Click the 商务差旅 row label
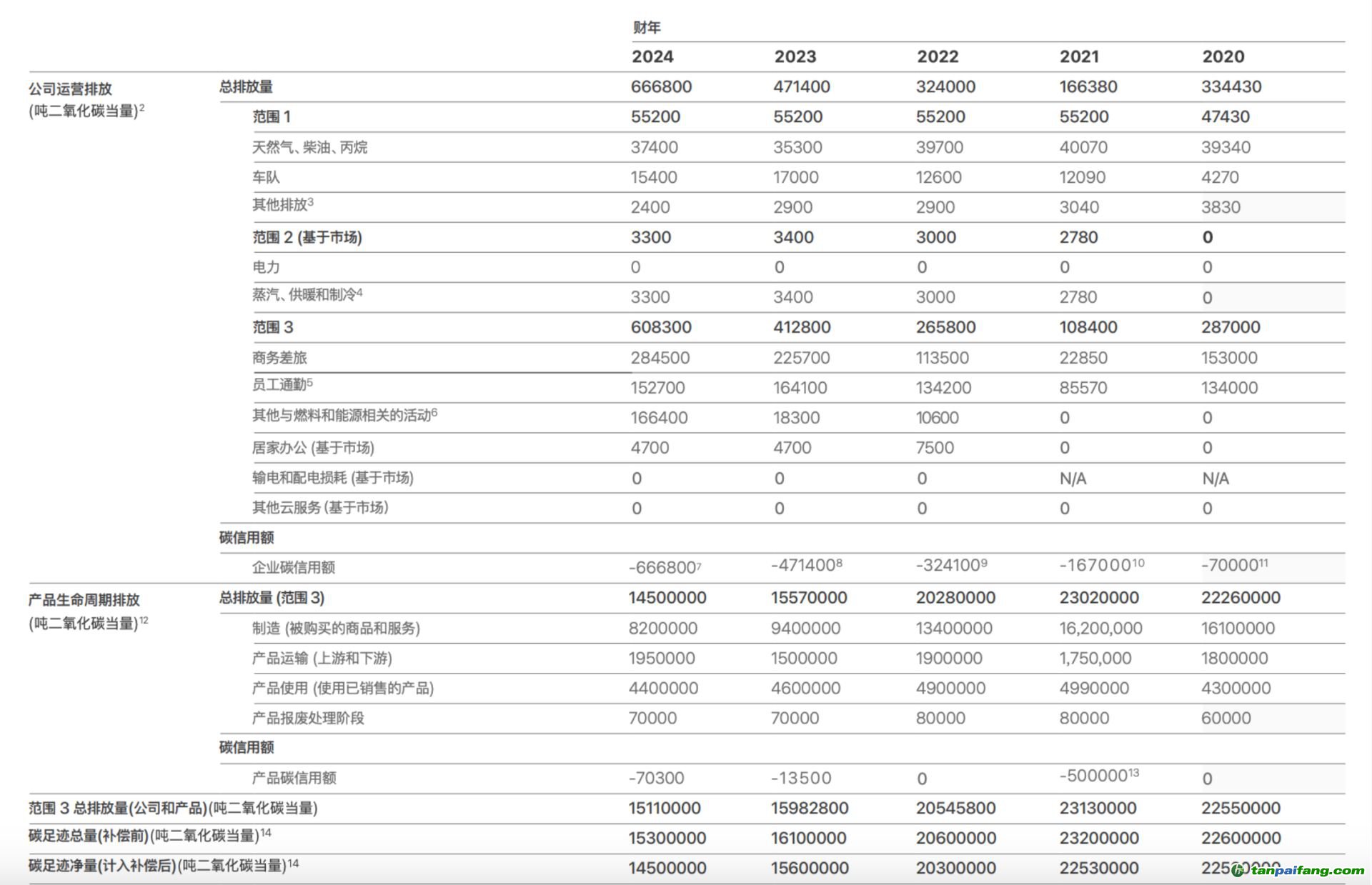 (x=279, y=358)
